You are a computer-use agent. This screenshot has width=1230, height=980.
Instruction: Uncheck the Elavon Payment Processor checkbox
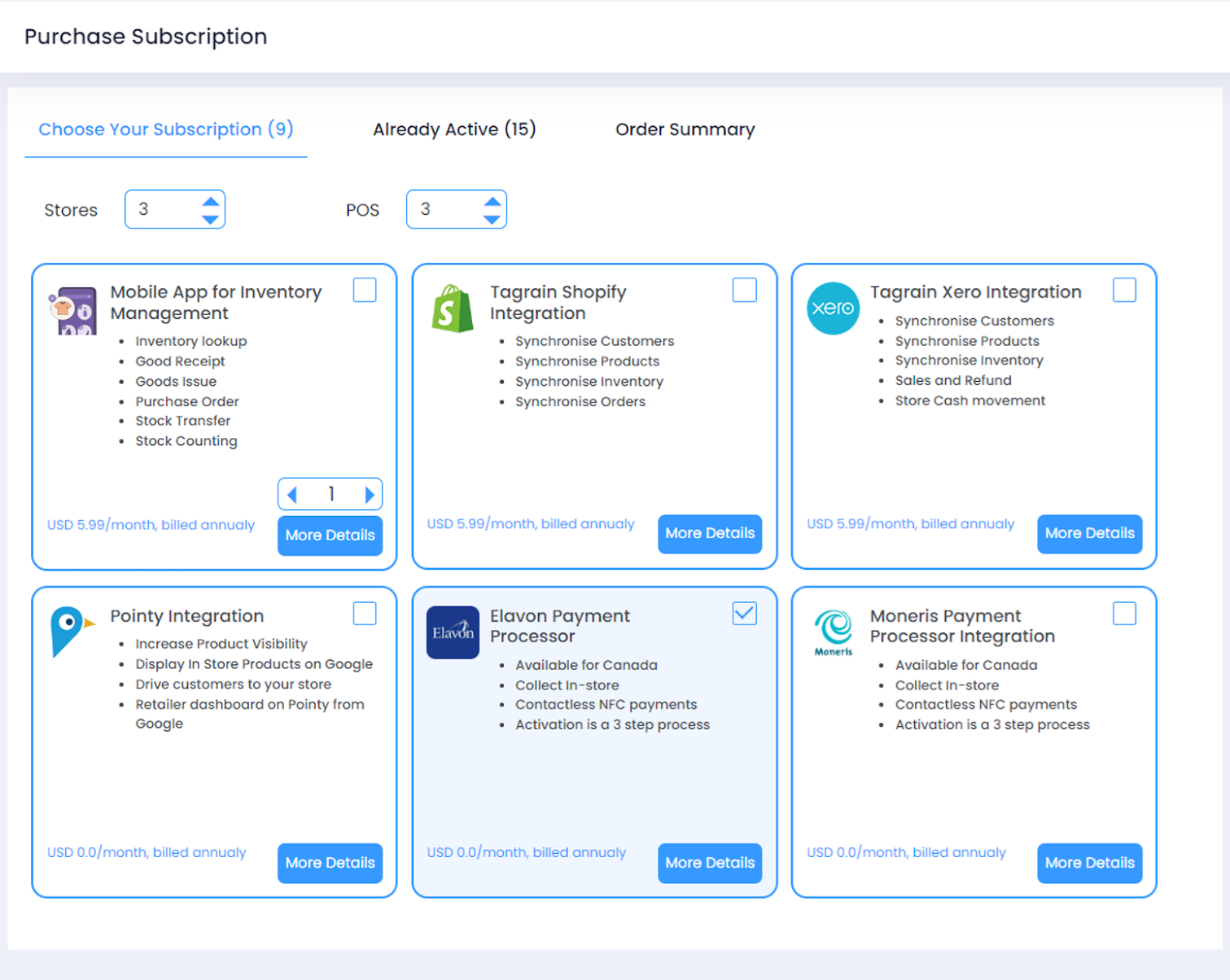pos(744,614)
